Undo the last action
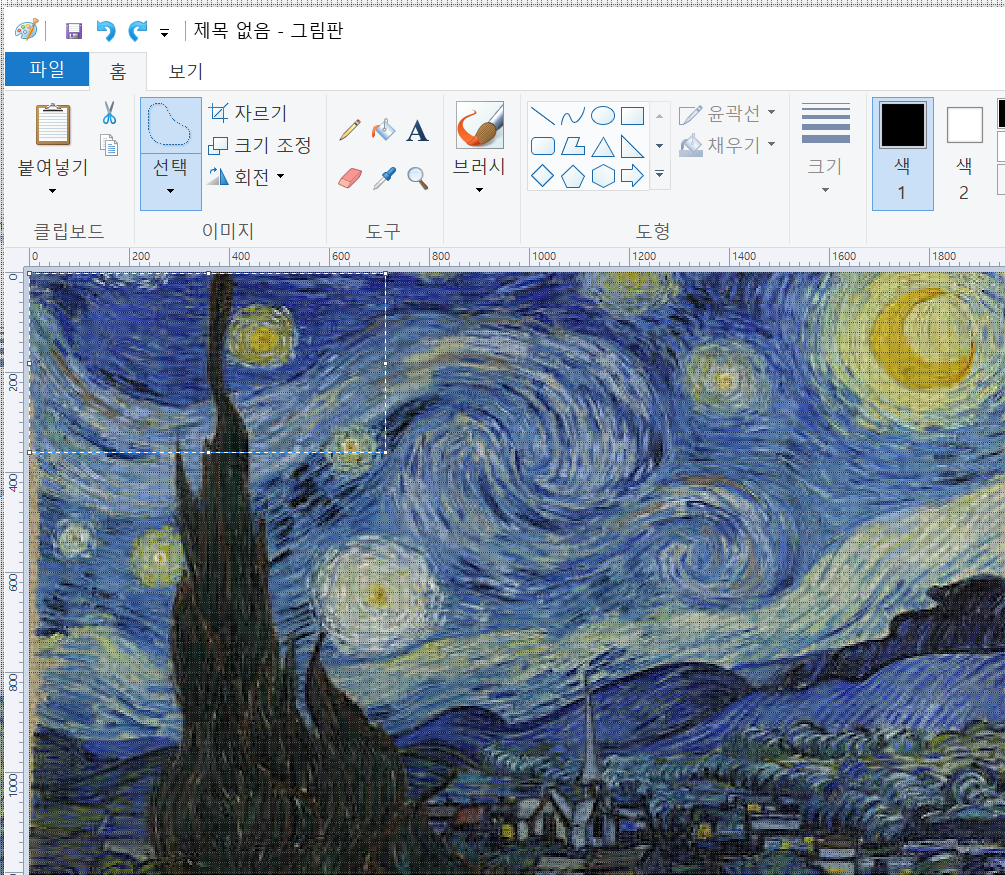 tap(105, 31)
